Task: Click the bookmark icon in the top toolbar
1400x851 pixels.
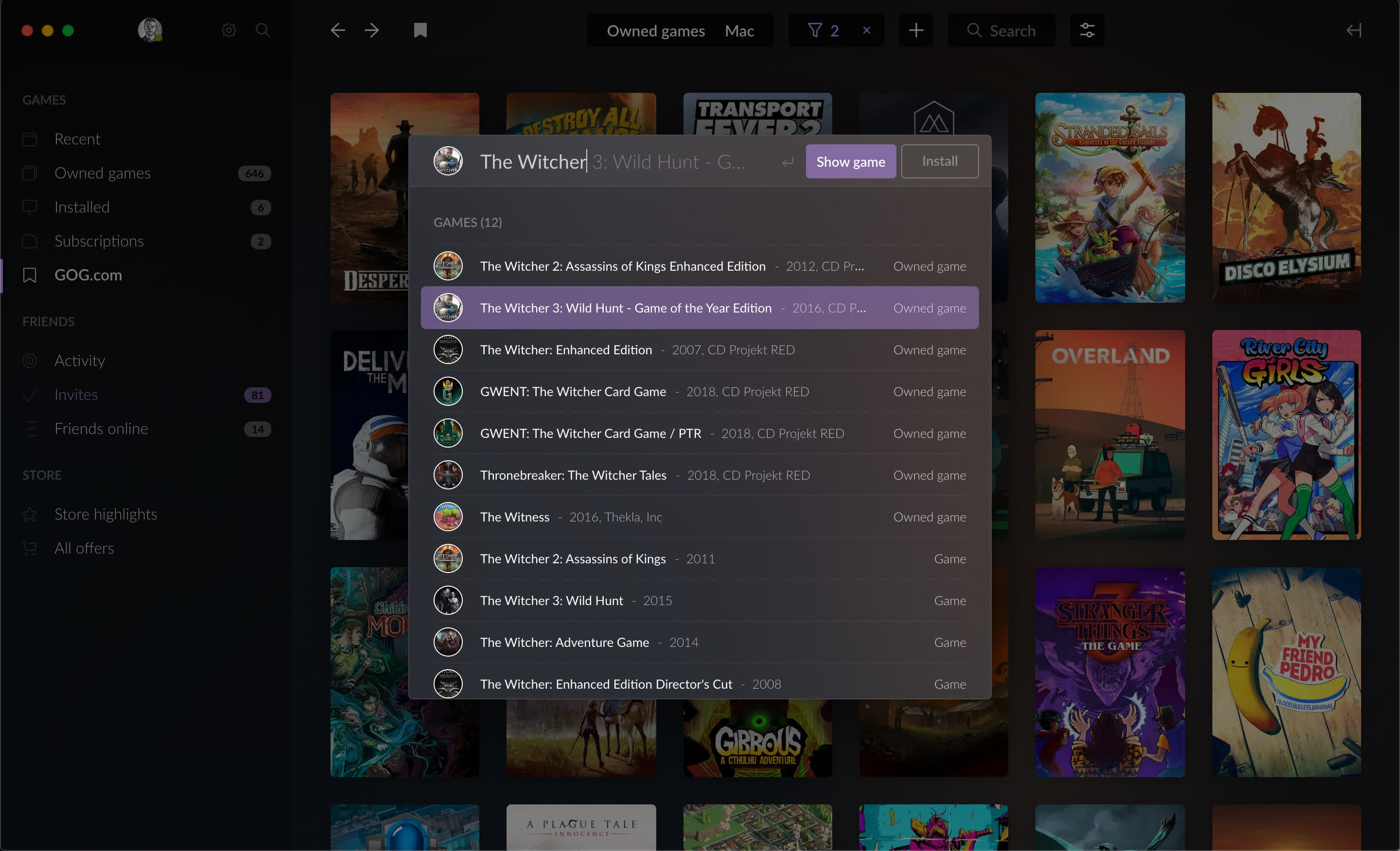Action: point(420,30)
